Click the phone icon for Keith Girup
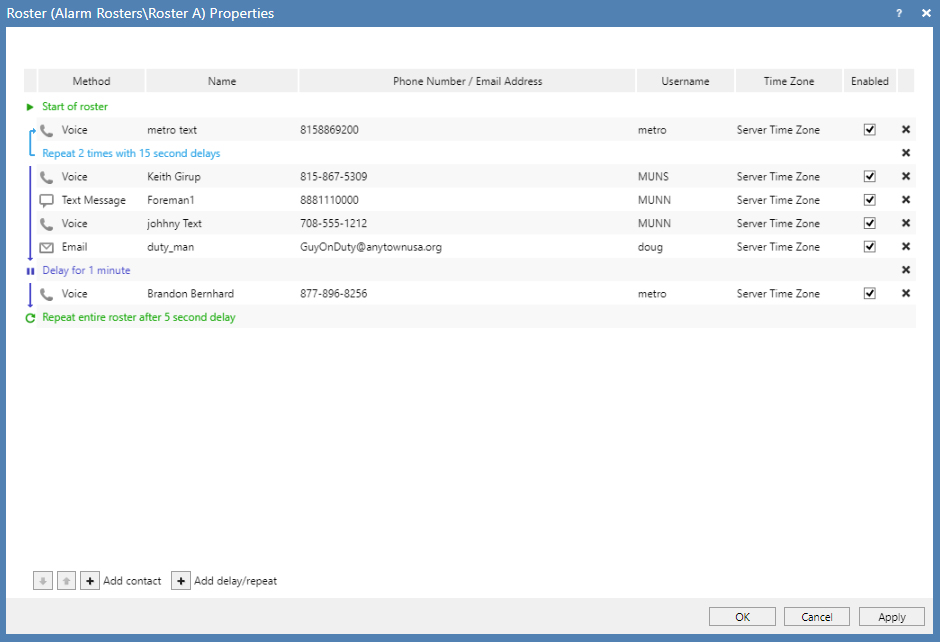The height and width of the screenshot is (642, 940). tap(47, 177)
